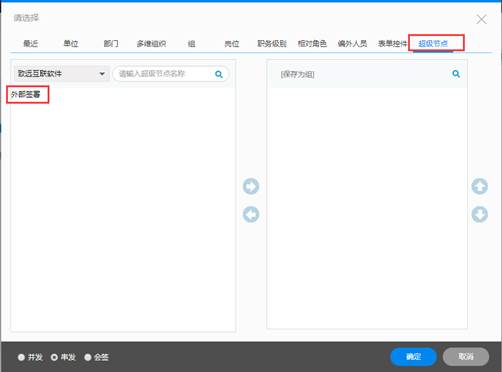The image size is (502, 372).
Task: Click the left arrow to remove selection
Action: [251, 214]
